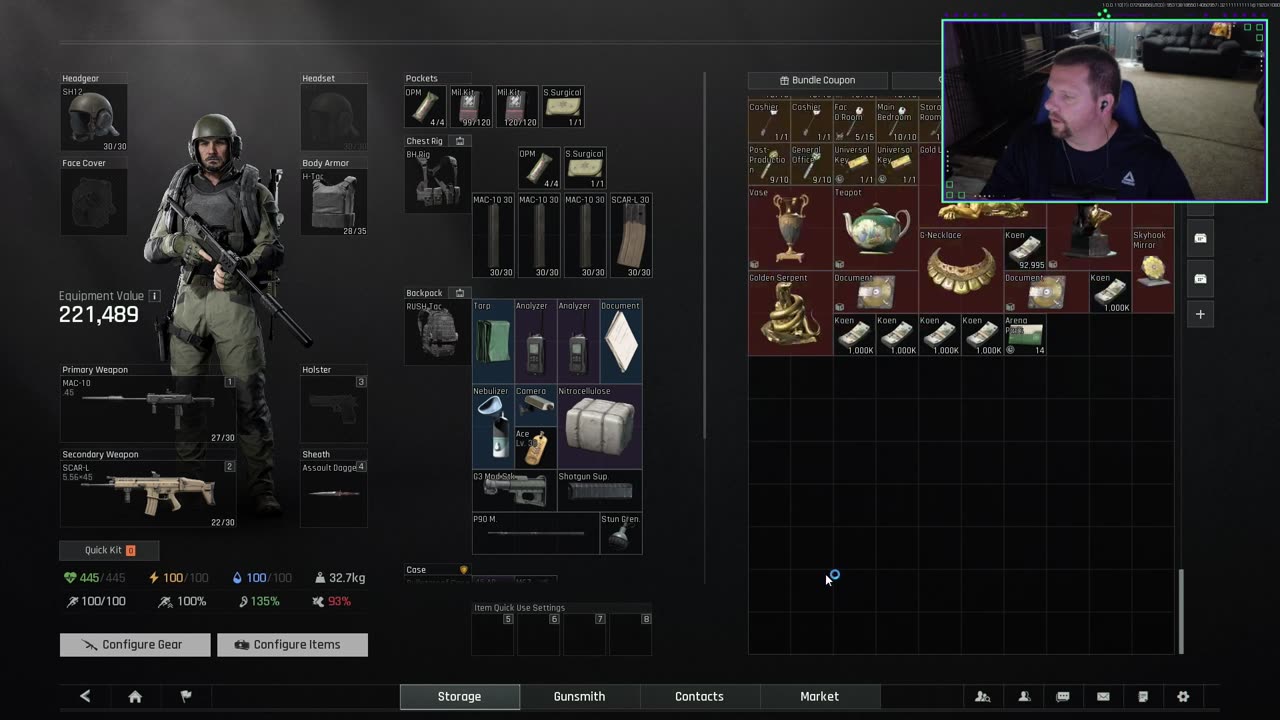This screenshot has width=1280, height=720.
Task: Select the Fac D Room key
Action: [854, 122]
